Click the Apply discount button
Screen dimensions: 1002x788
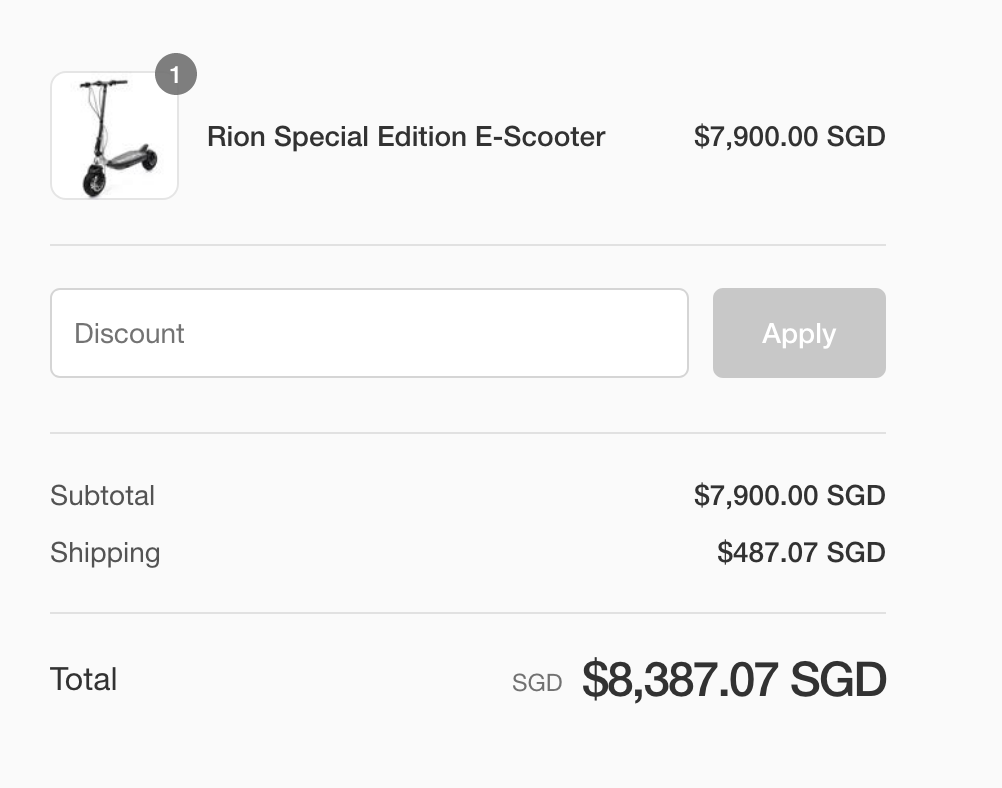(x=799, y=333)
